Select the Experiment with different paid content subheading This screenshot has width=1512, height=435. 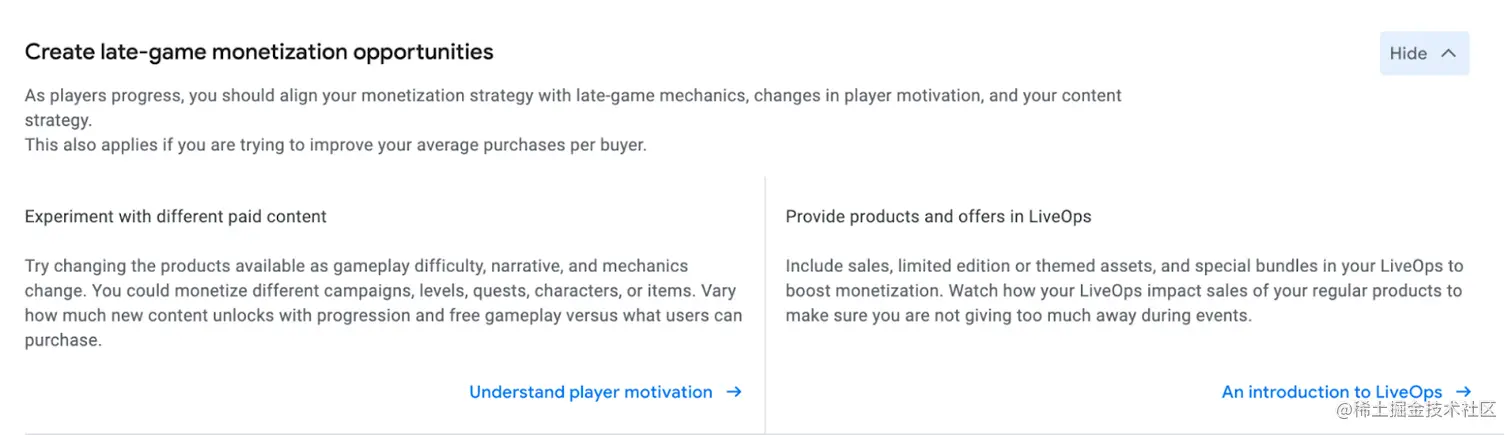click(x=175, y=216)
